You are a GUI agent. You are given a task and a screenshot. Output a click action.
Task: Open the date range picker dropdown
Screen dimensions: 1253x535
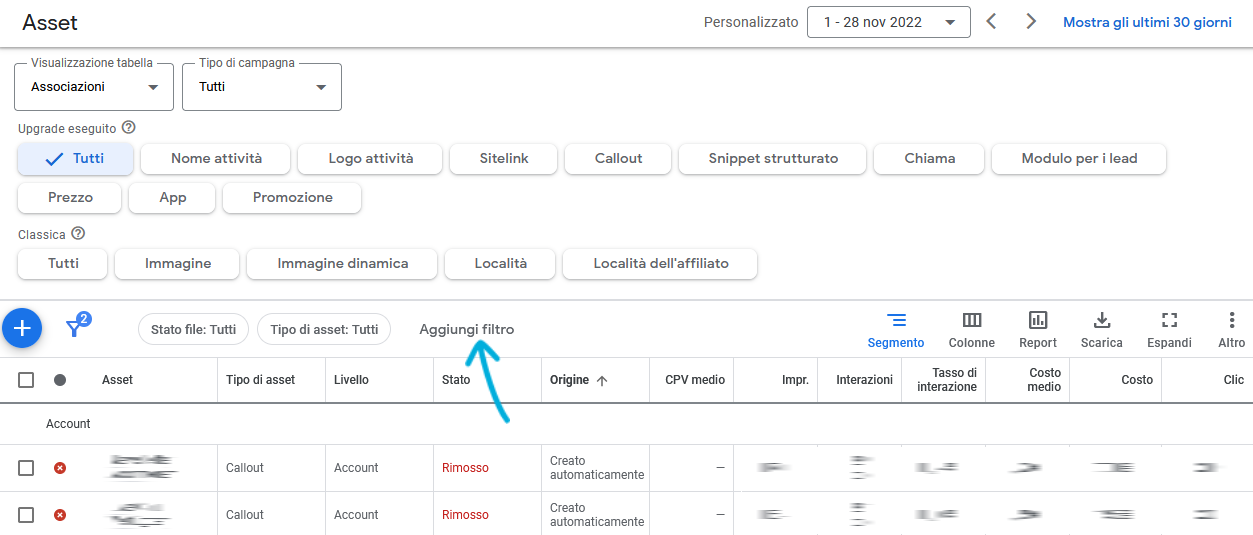point(888,22)
